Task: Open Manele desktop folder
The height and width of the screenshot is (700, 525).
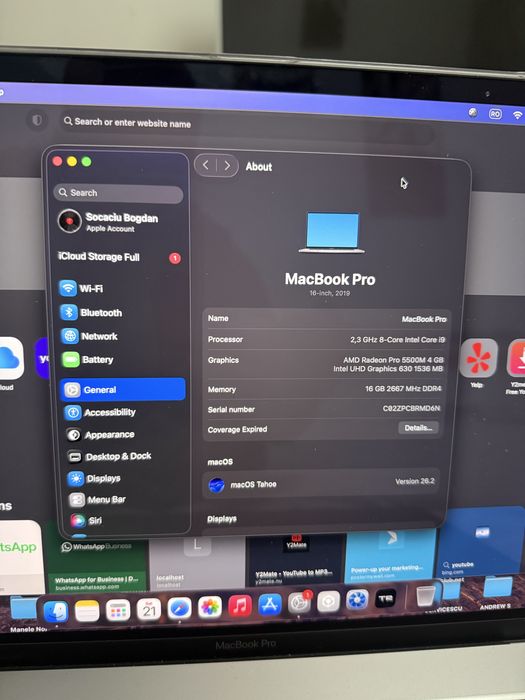Action: coord(25,614)
